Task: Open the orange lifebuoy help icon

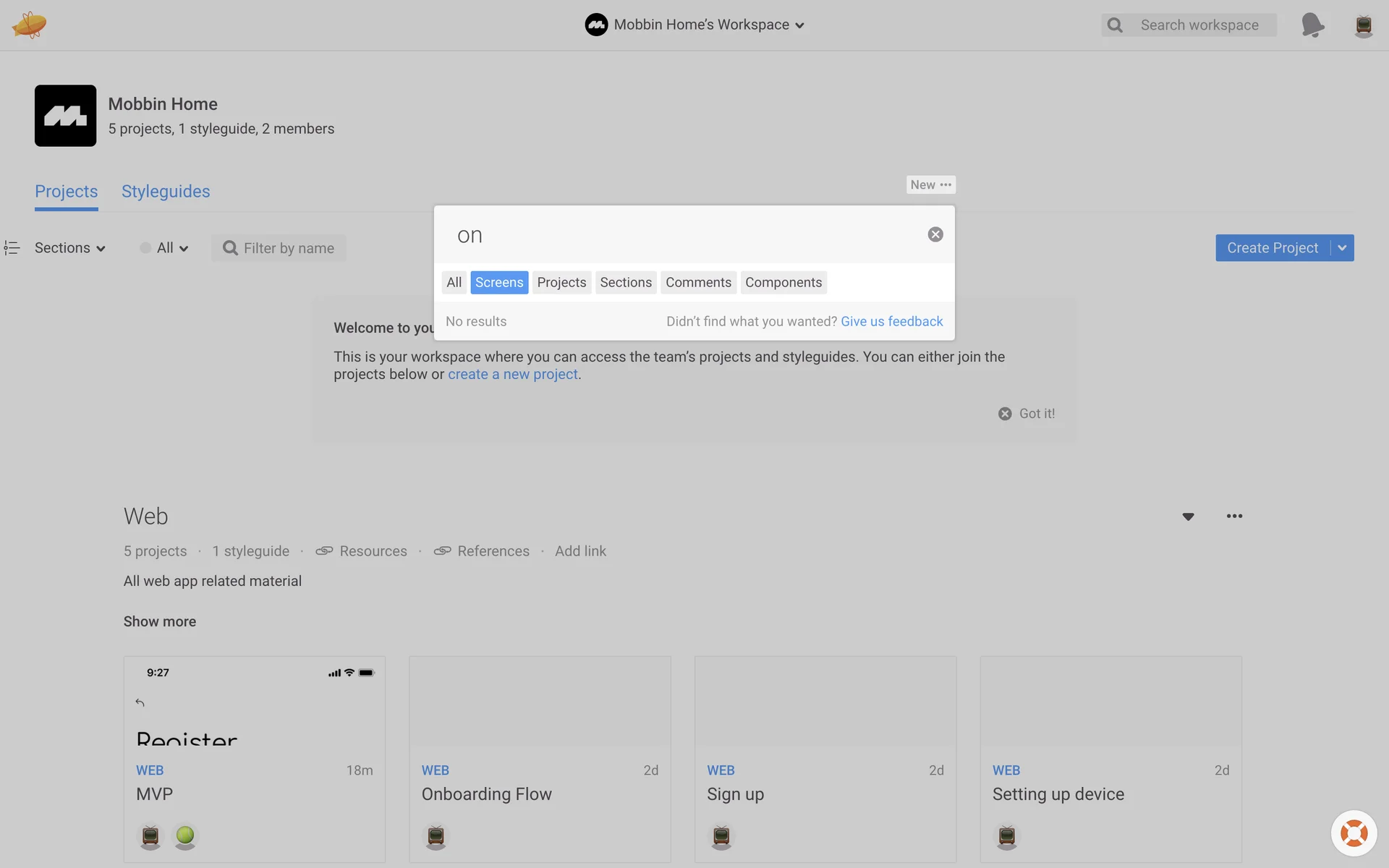Action: click(x=1354, y=833)
